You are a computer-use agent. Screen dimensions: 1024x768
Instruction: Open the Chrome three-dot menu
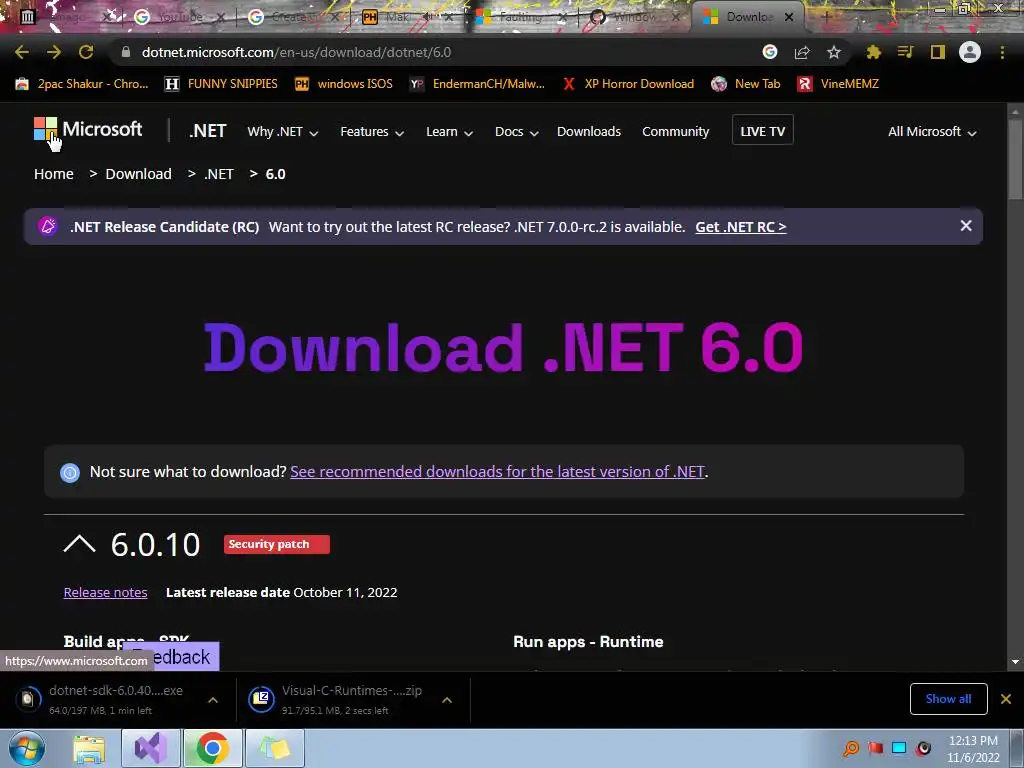coord(1002,52)
